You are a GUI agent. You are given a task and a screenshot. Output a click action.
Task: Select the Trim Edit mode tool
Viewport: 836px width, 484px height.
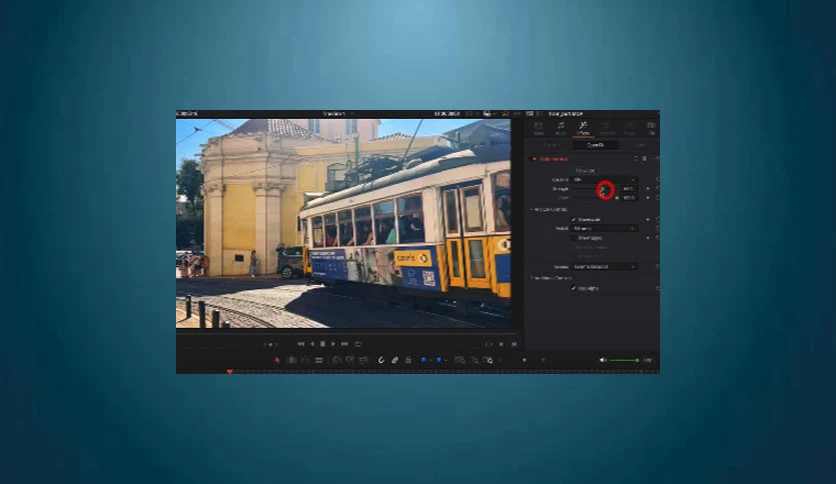click(292, 360)
